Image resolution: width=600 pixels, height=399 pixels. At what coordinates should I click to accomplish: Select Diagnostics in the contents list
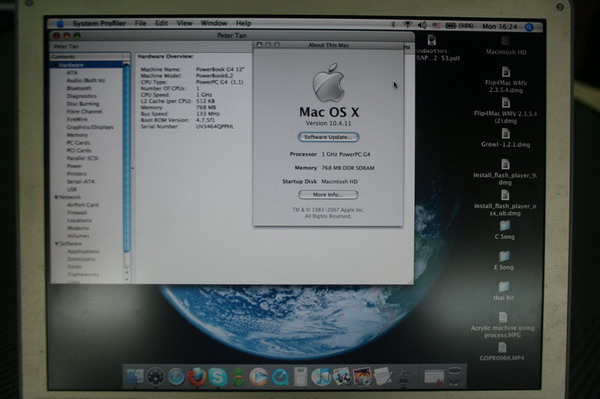click(82, 96)
